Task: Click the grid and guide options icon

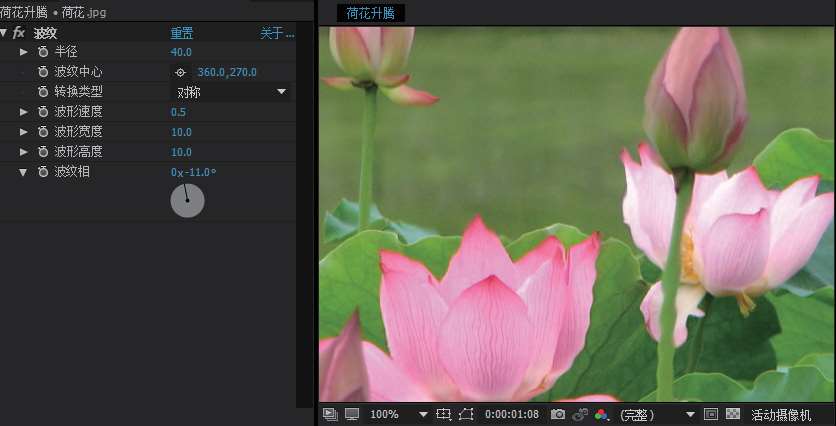Action: point(444,414)
